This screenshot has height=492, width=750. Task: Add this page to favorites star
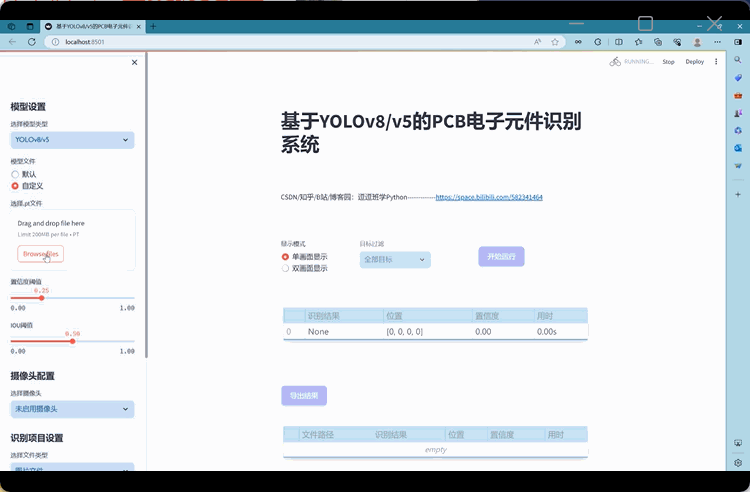click(x=555, y=42)
